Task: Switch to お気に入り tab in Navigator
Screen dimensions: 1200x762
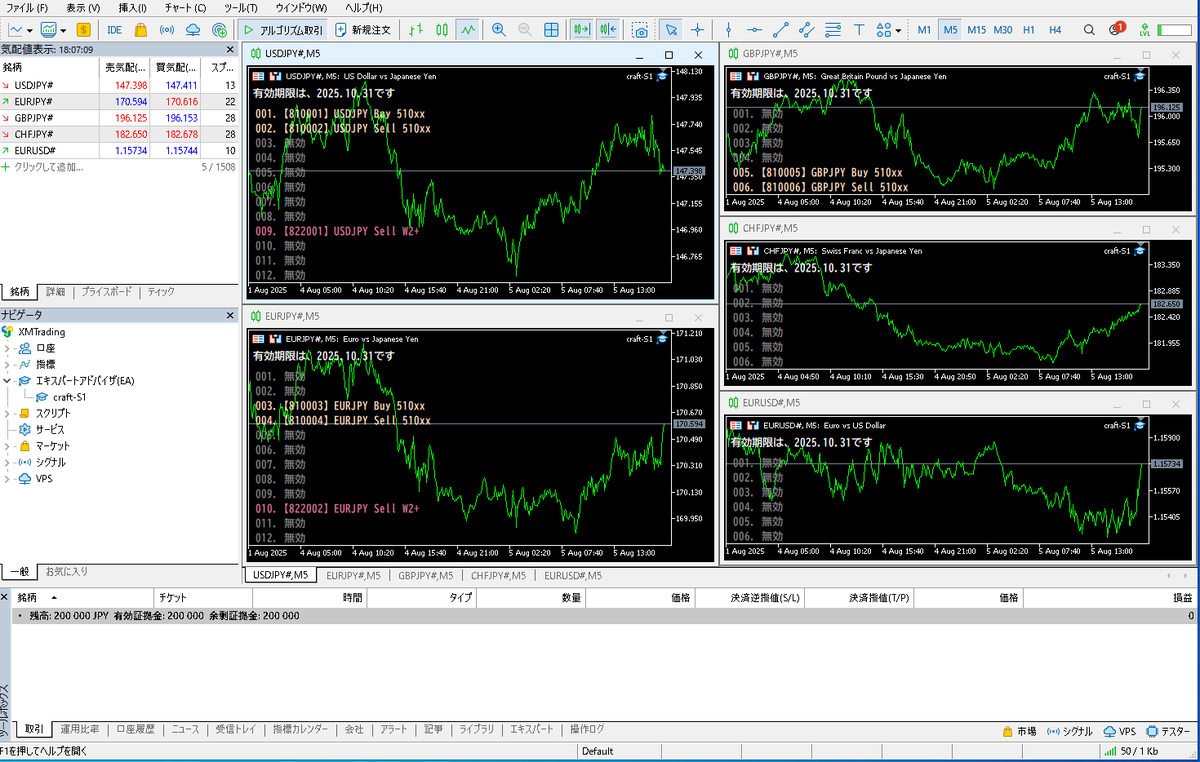Action: pyautogui.click(x=67, y=572)
